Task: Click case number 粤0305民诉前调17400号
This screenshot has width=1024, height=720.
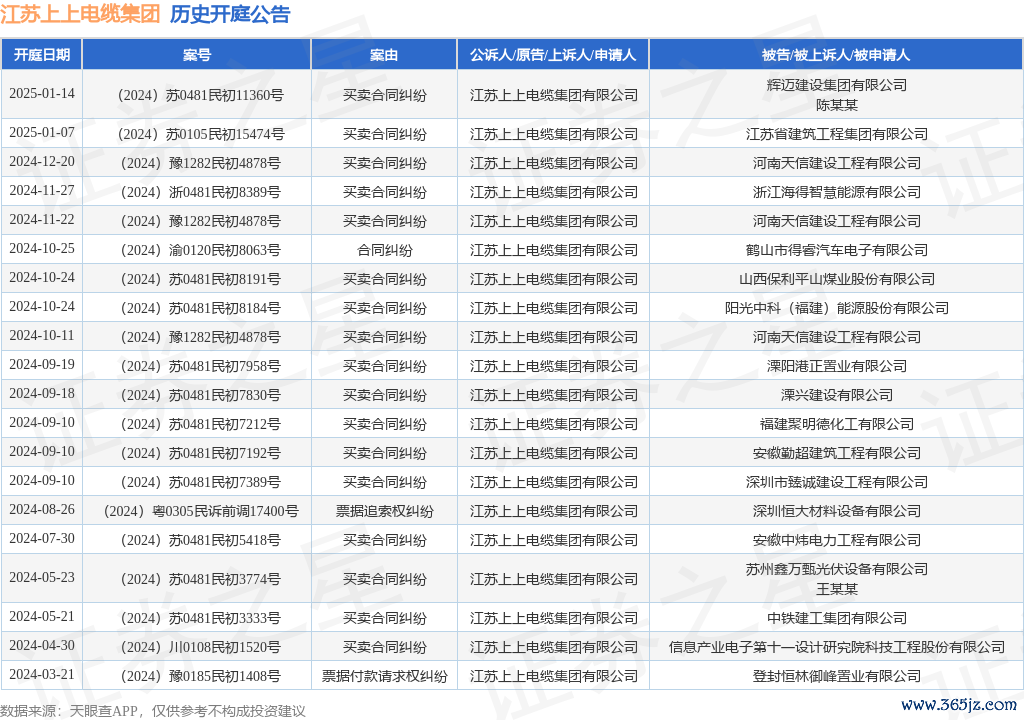Action: tap(200, 511)
